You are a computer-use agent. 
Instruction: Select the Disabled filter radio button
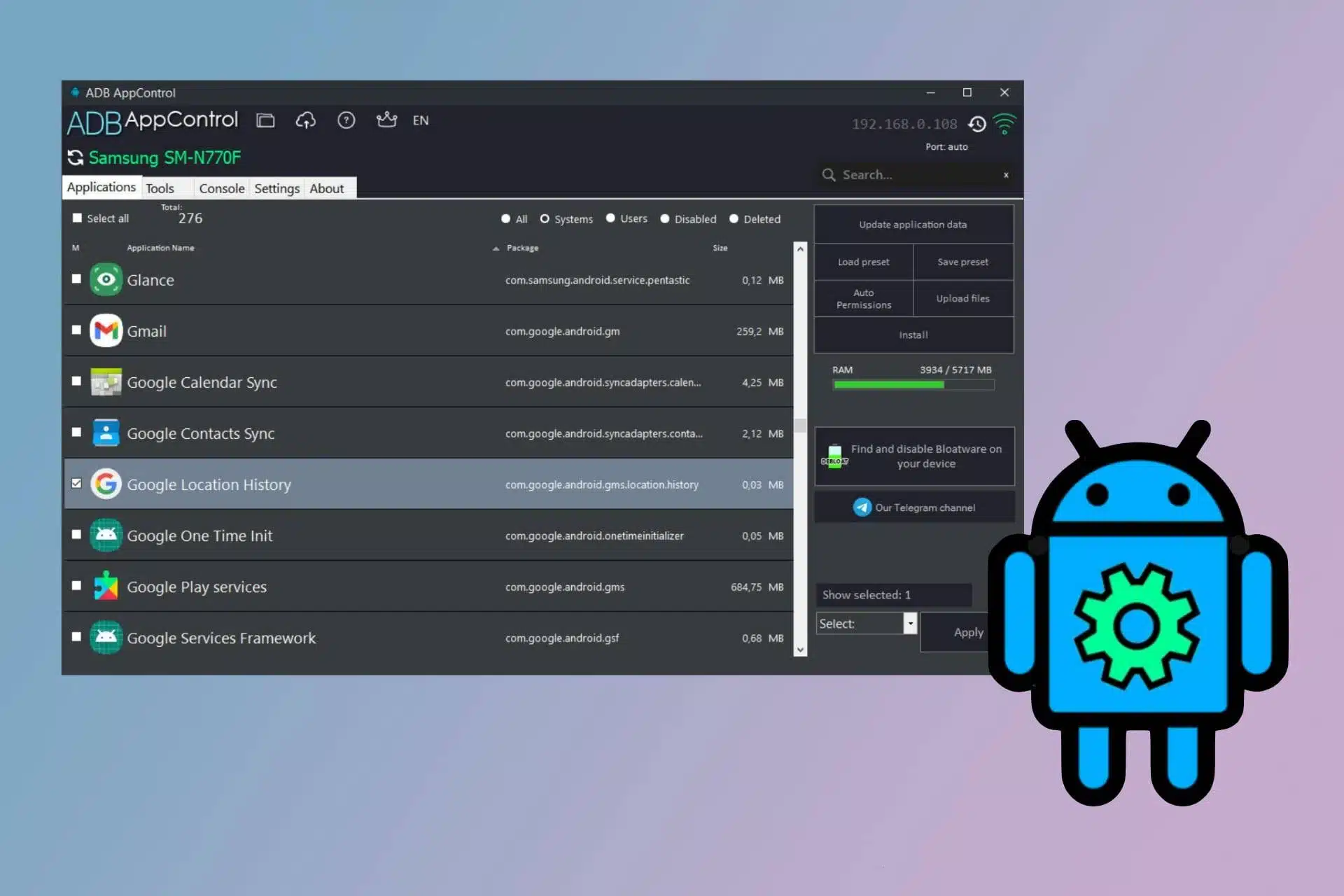point(665,218)
